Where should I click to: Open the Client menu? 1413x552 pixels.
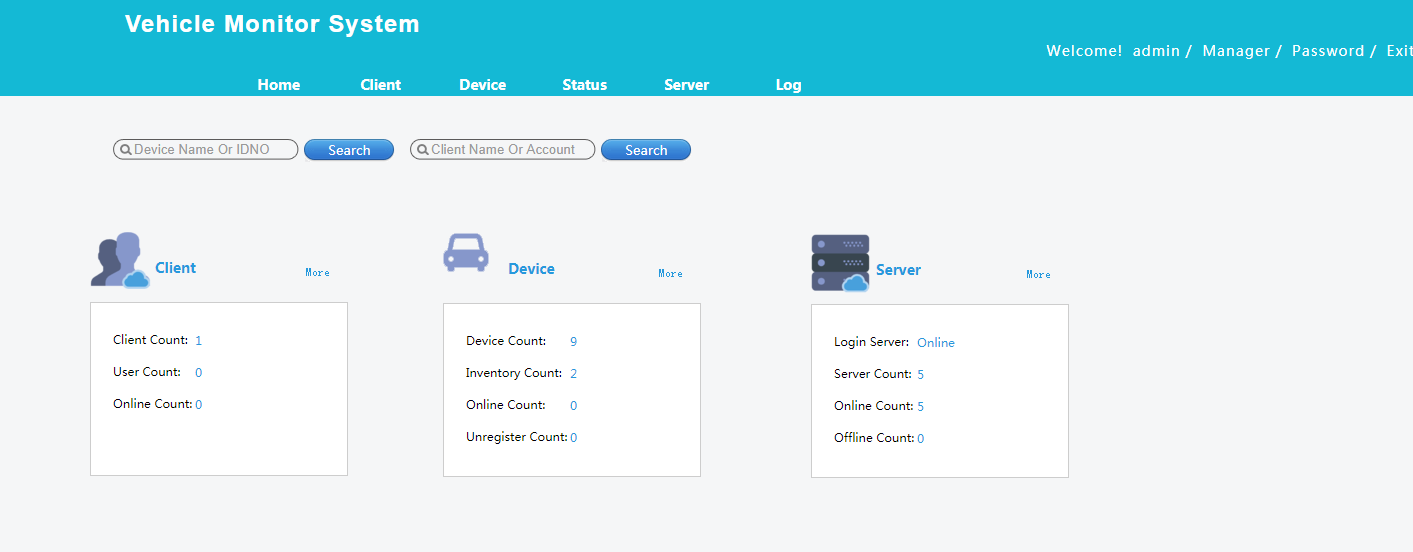(x=381, y=85)
